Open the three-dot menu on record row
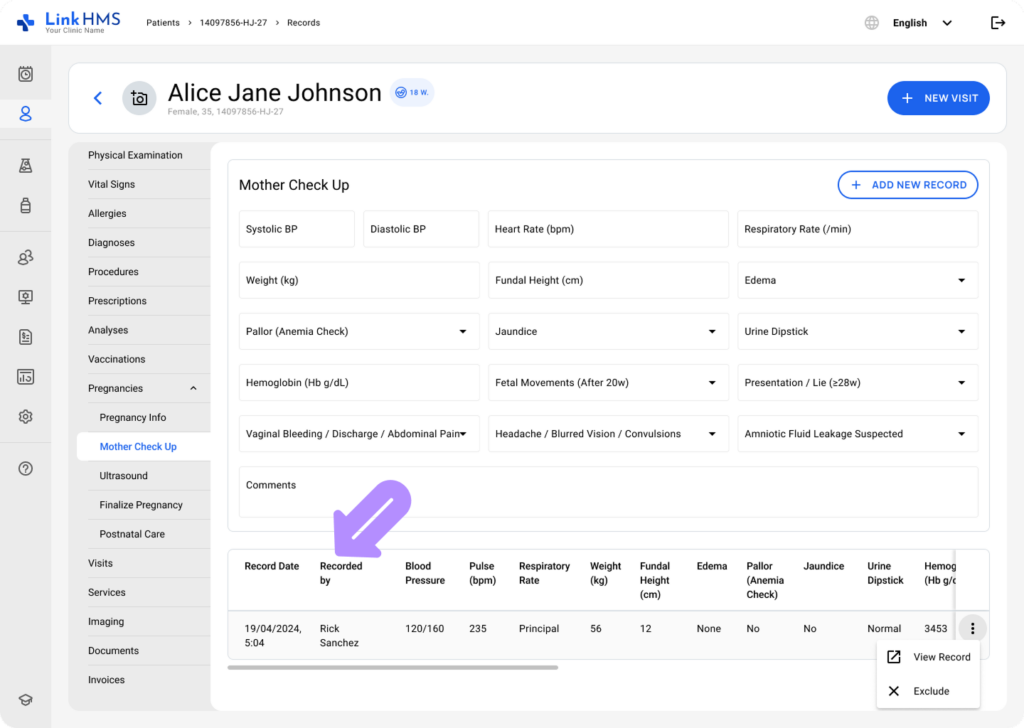This screenshot has height=728, width=1024. coord(972,629)
